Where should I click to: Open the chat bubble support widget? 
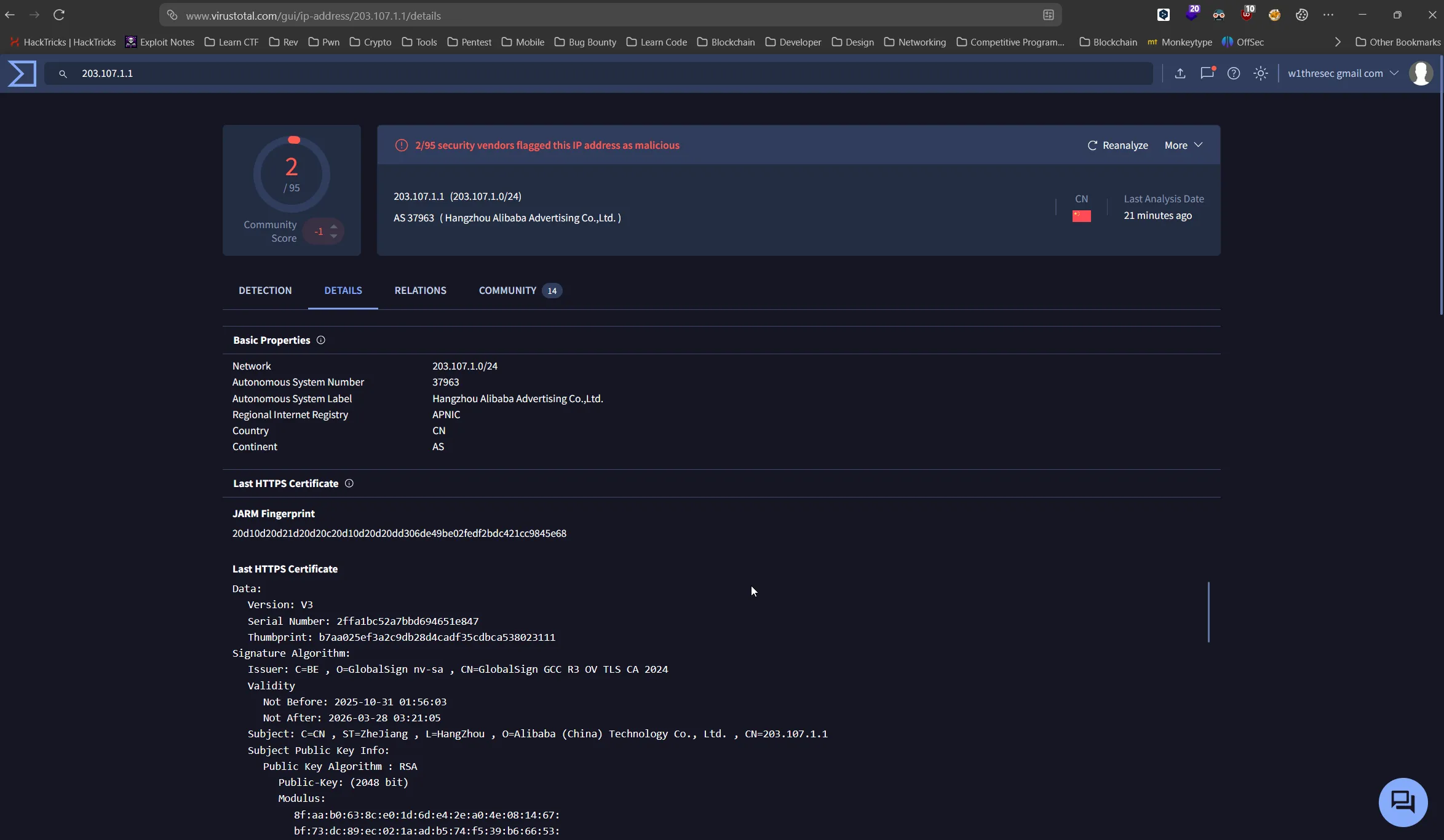tap(1403, 802)
